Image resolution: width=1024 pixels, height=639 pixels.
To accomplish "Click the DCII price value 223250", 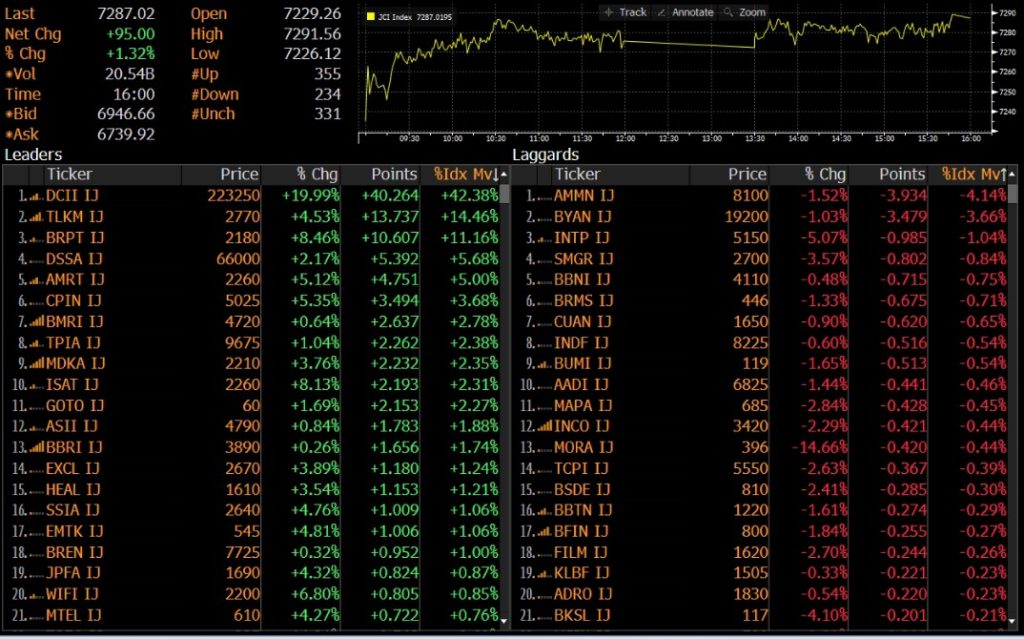I will [x=233, y=196].
